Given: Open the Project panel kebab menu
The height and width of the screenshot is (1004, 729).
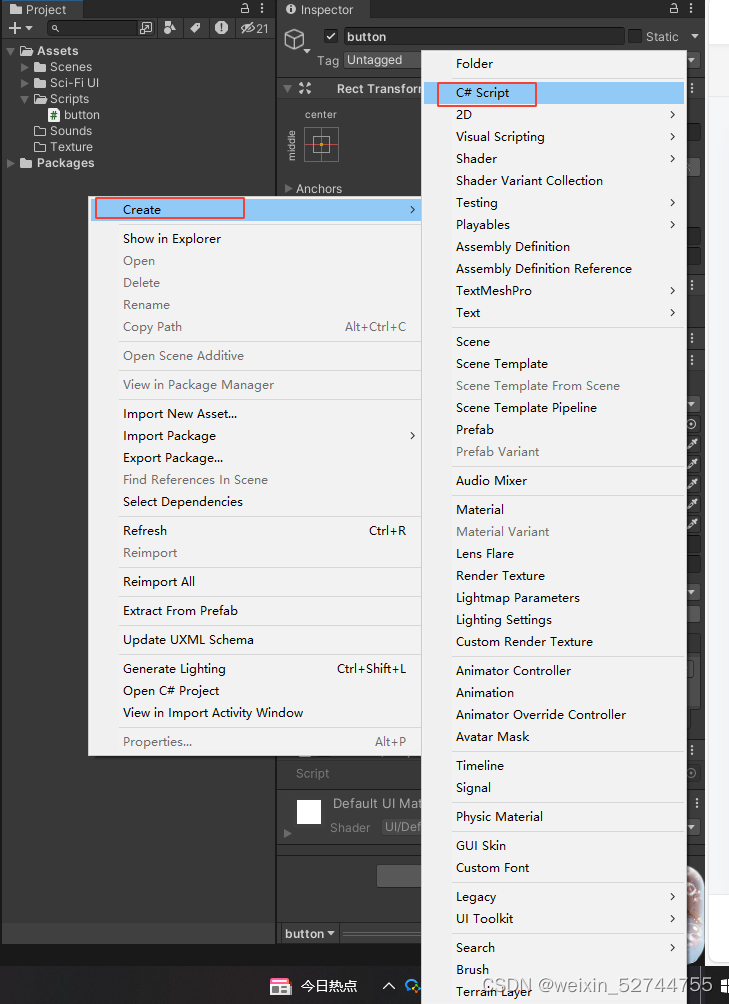Looking at the screenshot, I should (x=262, y=8).
